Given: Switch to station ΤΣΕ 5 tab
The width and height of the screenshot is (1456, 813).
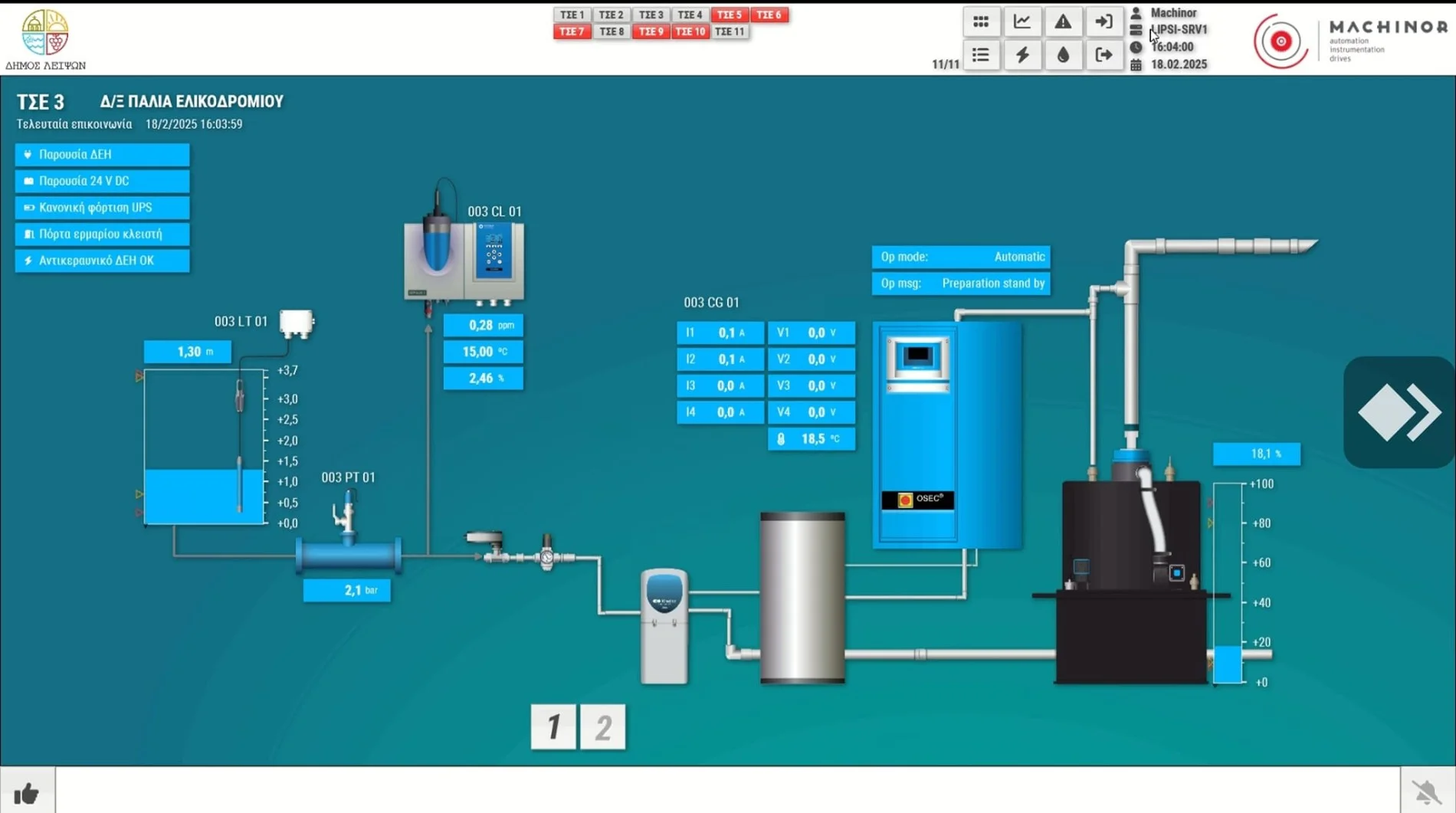Looking at the screenshot, I should pyautogui.click(x=730, y=15).
